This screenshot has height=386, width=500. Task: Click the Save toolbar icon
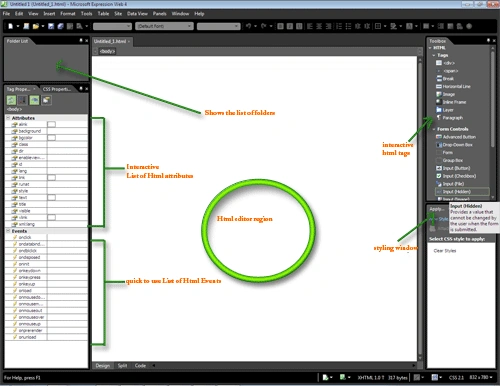[51, 26]
